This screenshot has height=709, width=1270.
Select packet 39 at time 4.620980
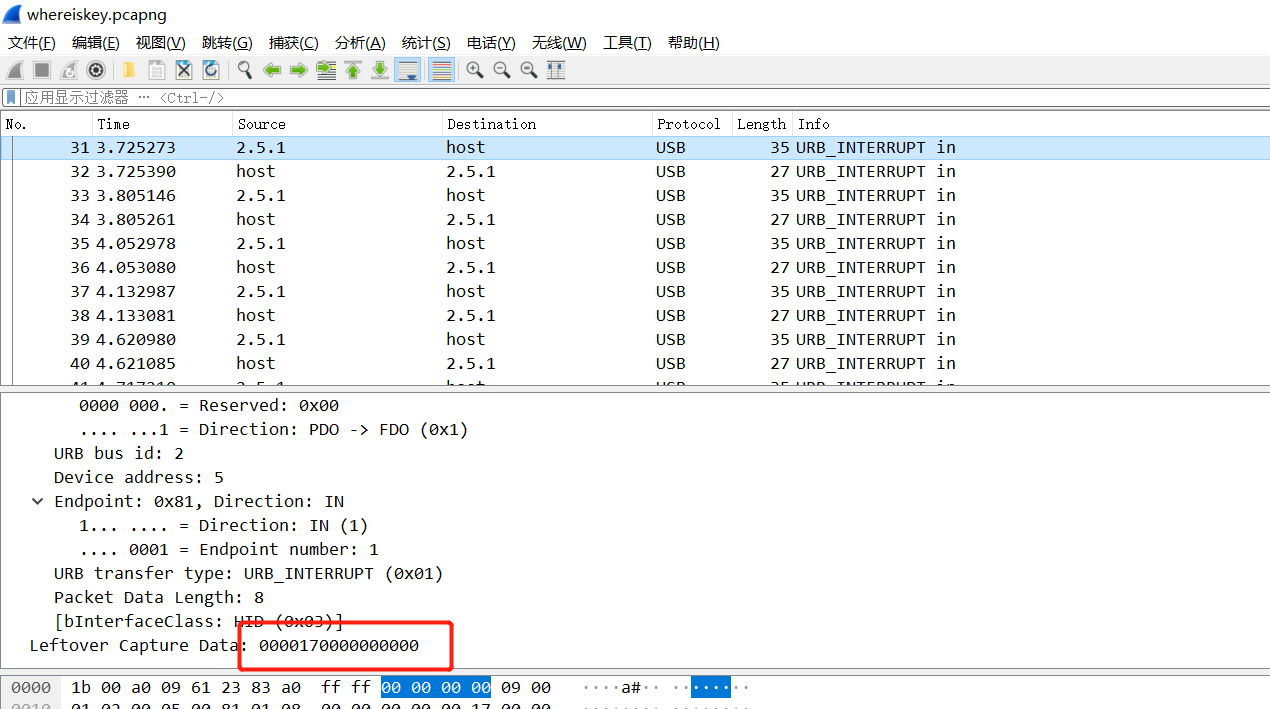point(635,339)
